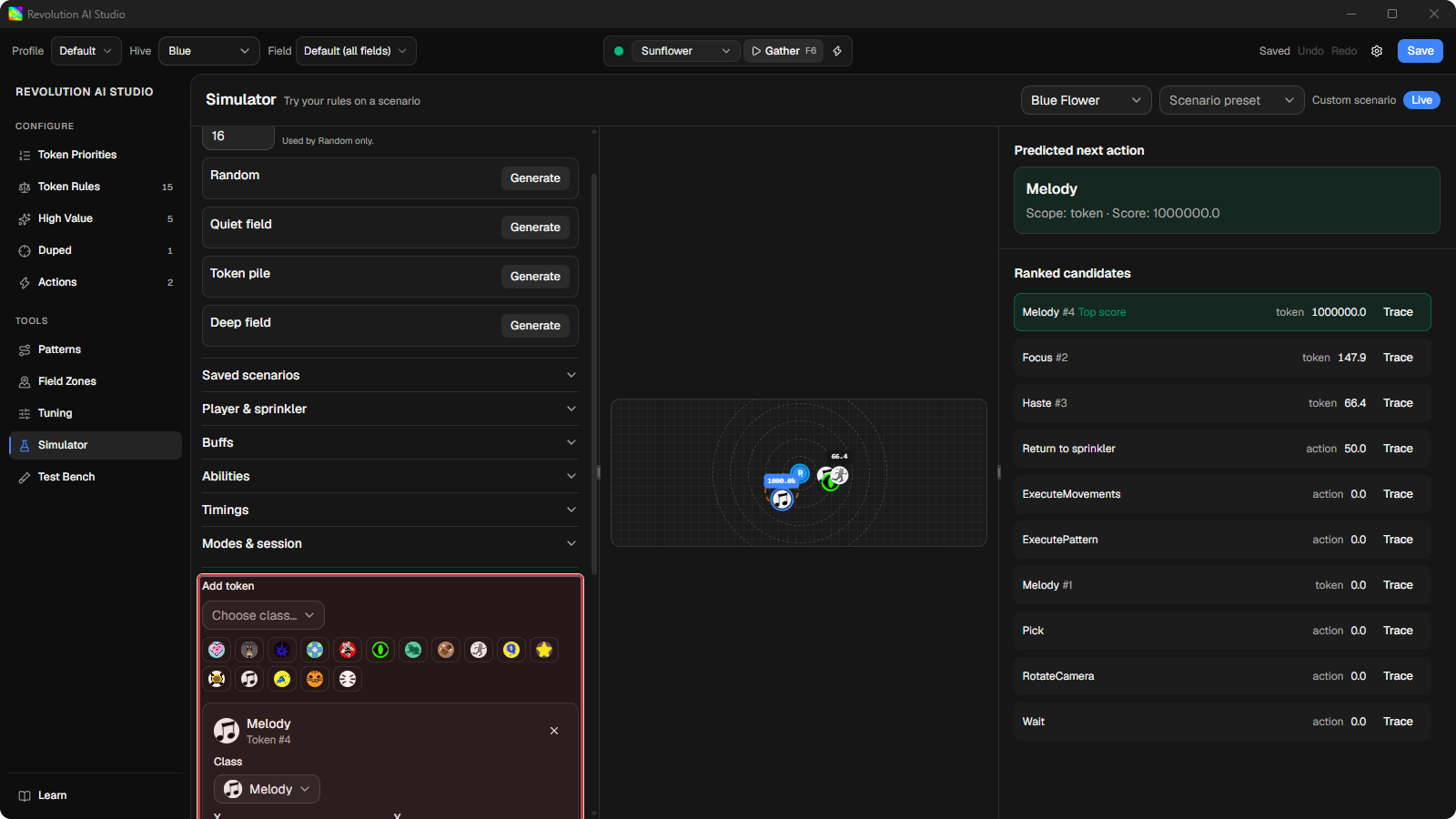The width and height of the screenshot is (1456, 819).
Task: Click the Melody avatar in Token #4 card
Action: (x=227, y=731)
